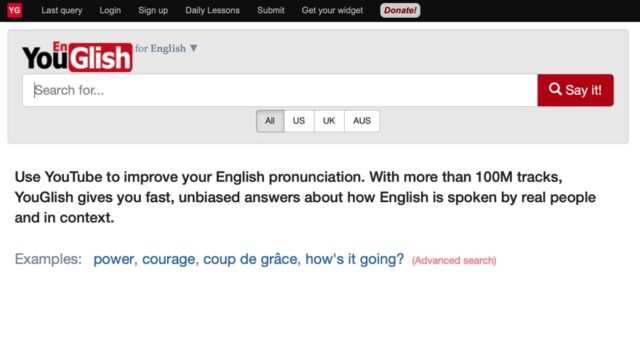This screenshot has height=360, width=640.
Task: Select the AUS accent filter
Action: pyautogui.click(x=362, y=121)
